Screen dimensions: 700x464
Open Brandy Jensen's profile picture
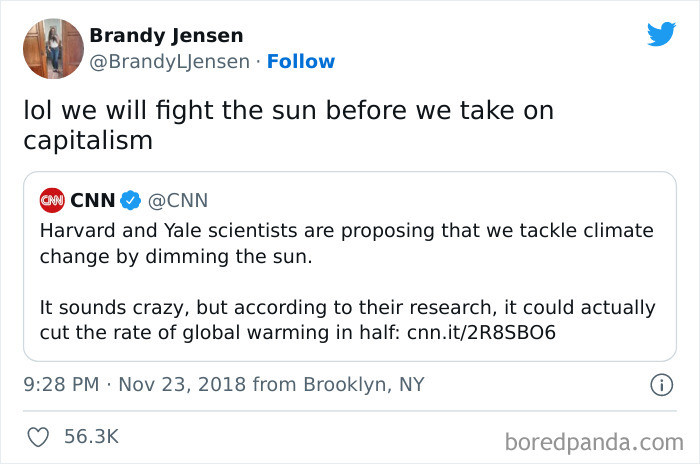point(54,49)
